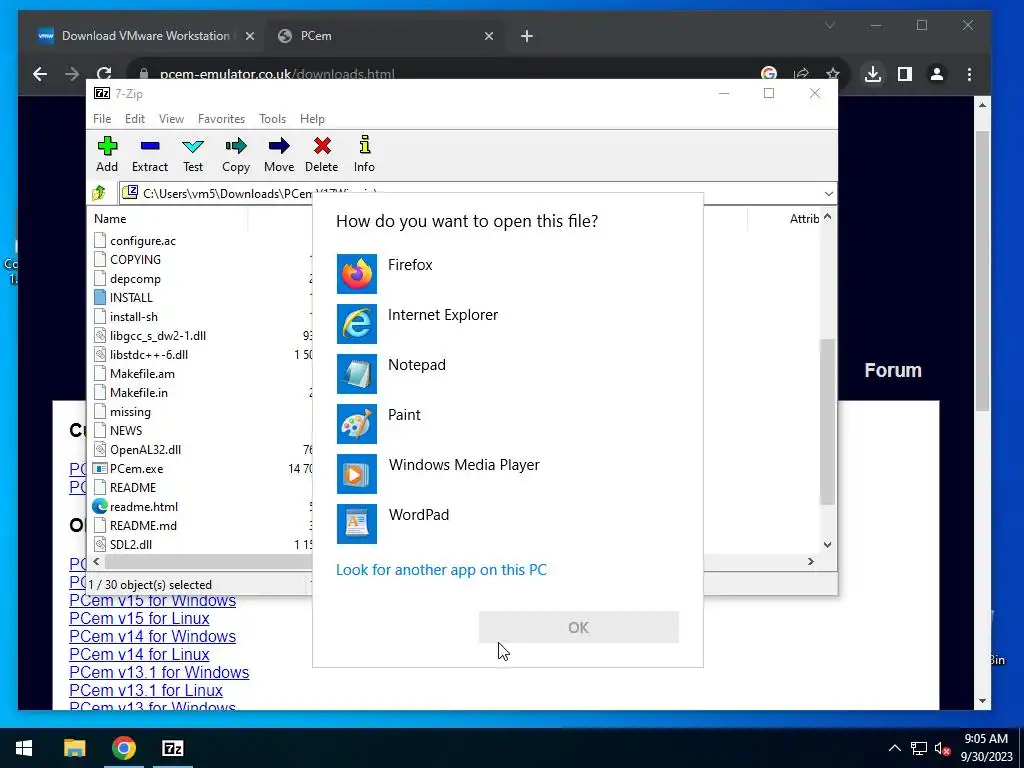The width and height of the screenshot is (1024, 768).
Task: Click the up-folder icon beside address bar
Action: (x=99, y=193)
